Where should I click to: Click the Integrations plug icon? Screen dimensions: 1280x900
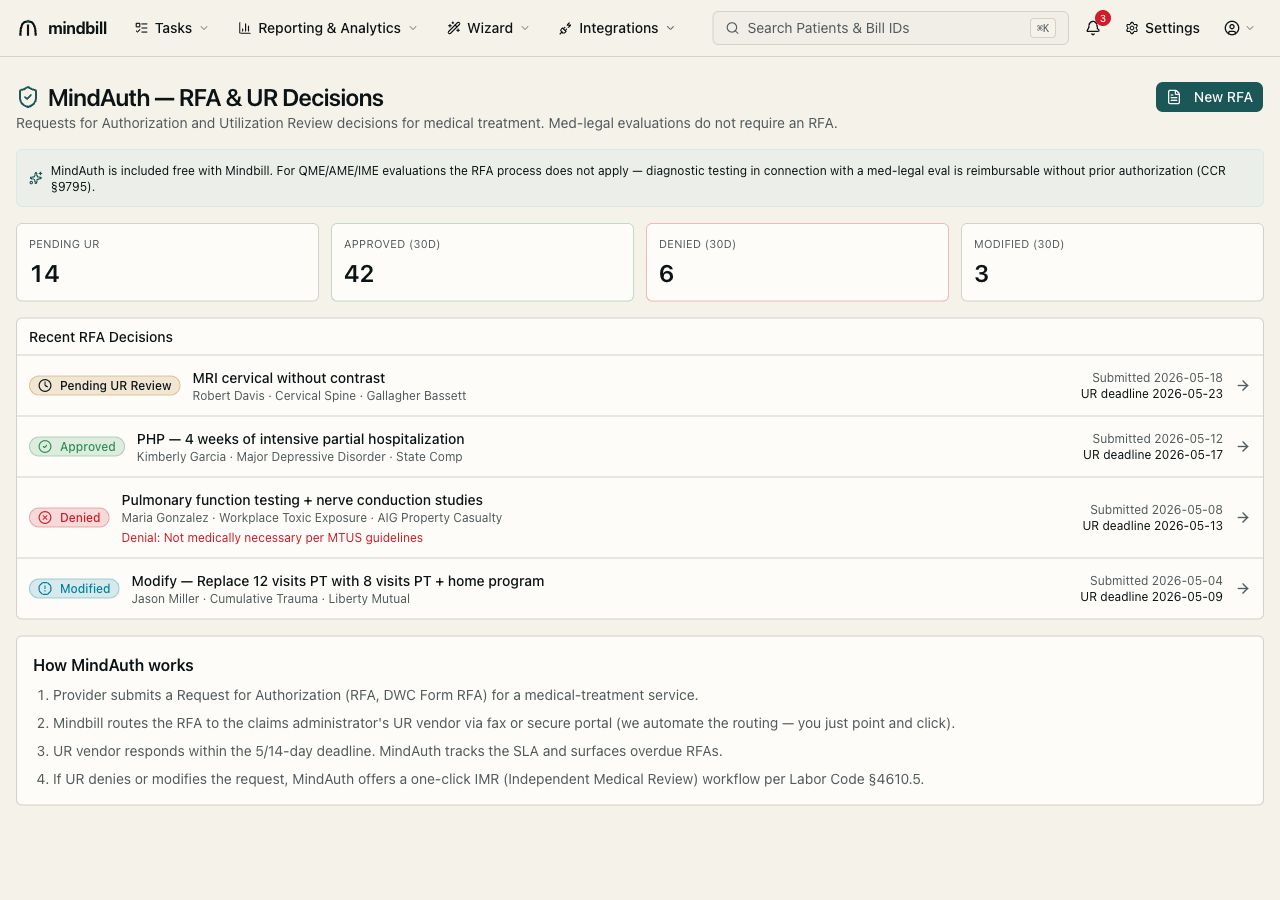tap(566, 28)
